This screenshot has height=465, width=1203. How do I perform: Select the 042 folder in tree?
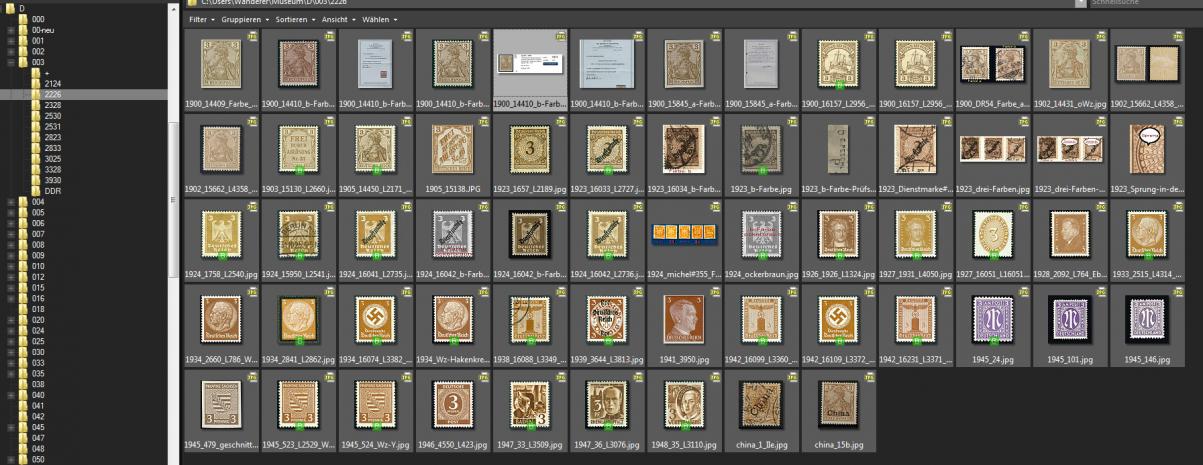tap(30, 416)
